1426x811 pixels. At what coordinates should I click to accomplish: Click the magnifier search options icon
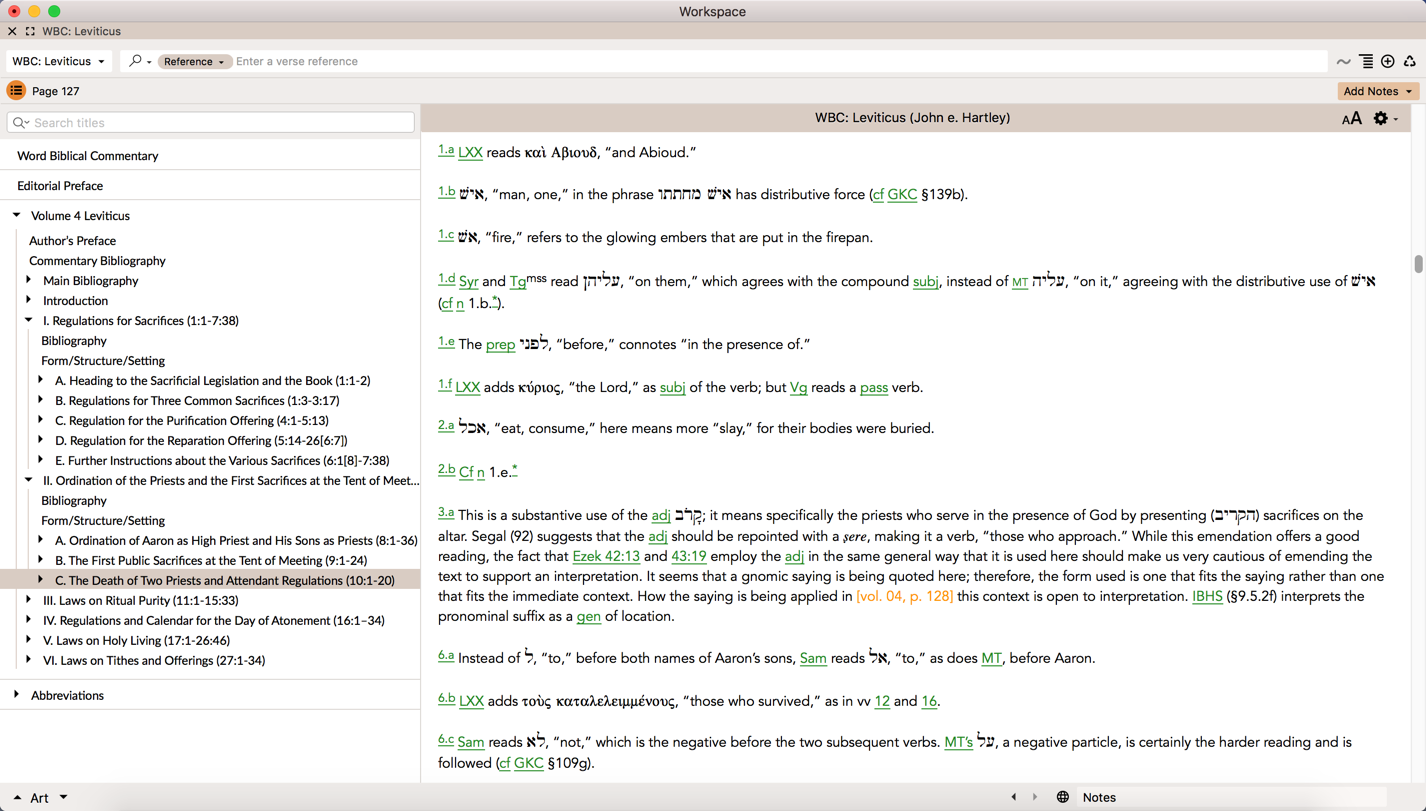[x=138, y=62]
